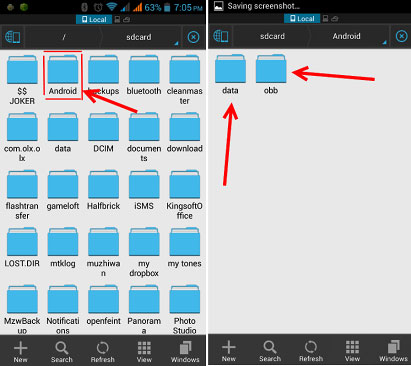Open the muzhiwan folder
Viewport: 411px width, 366px height.
pyautogui.click(x=103, y=252)
